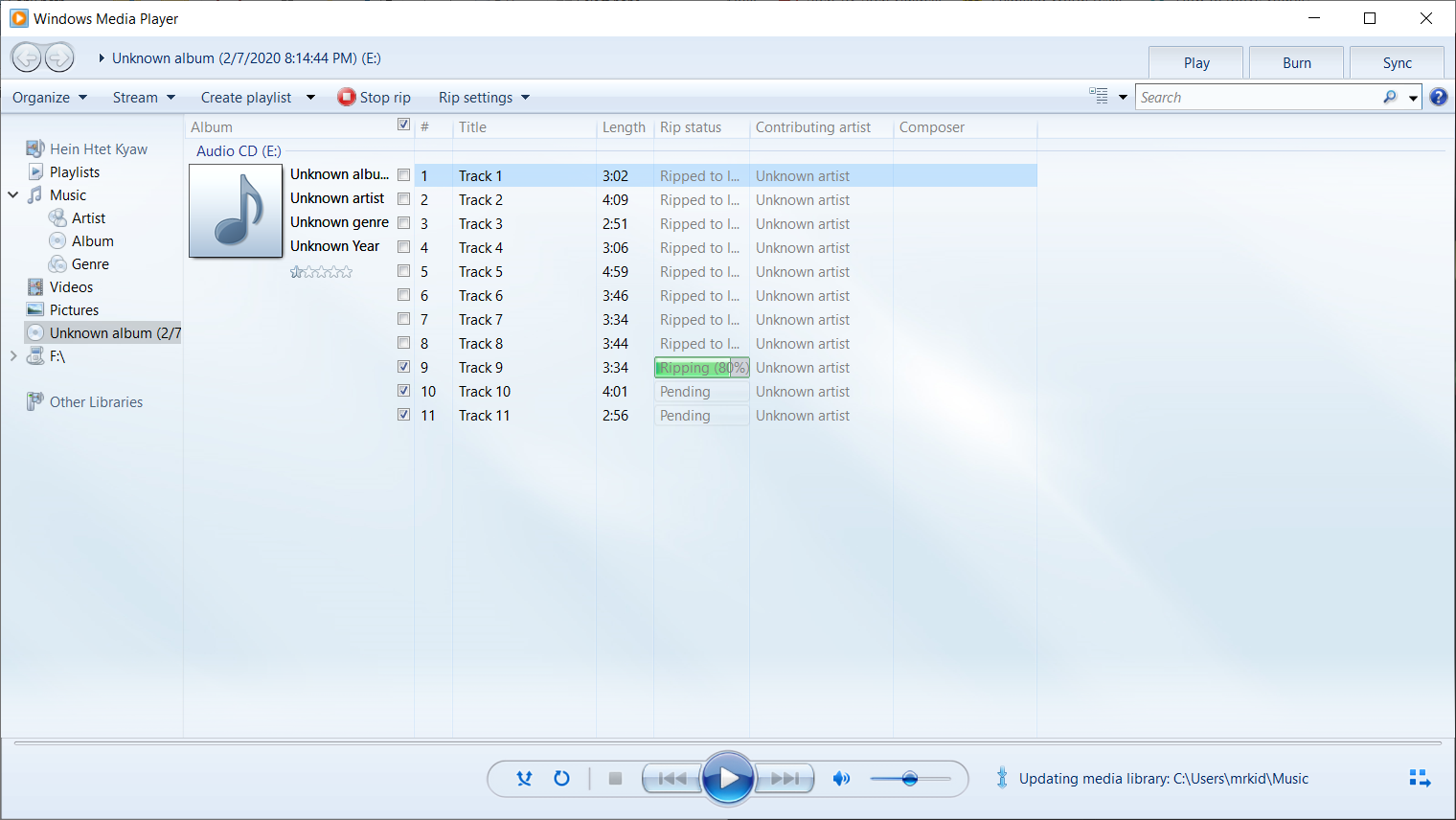
Task: Check the Track 2 rip checkbox
Action: [x=403, y=199]
